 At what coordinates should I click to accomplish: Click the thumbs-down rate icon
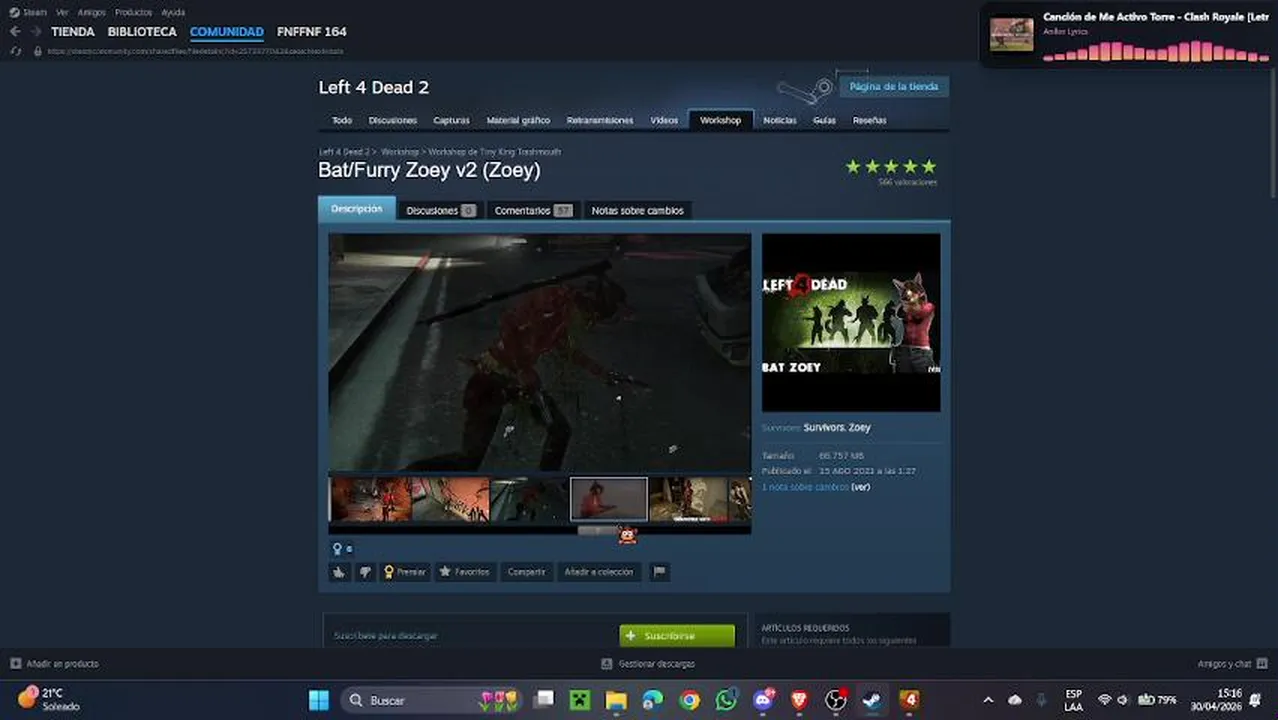(365, 572)
